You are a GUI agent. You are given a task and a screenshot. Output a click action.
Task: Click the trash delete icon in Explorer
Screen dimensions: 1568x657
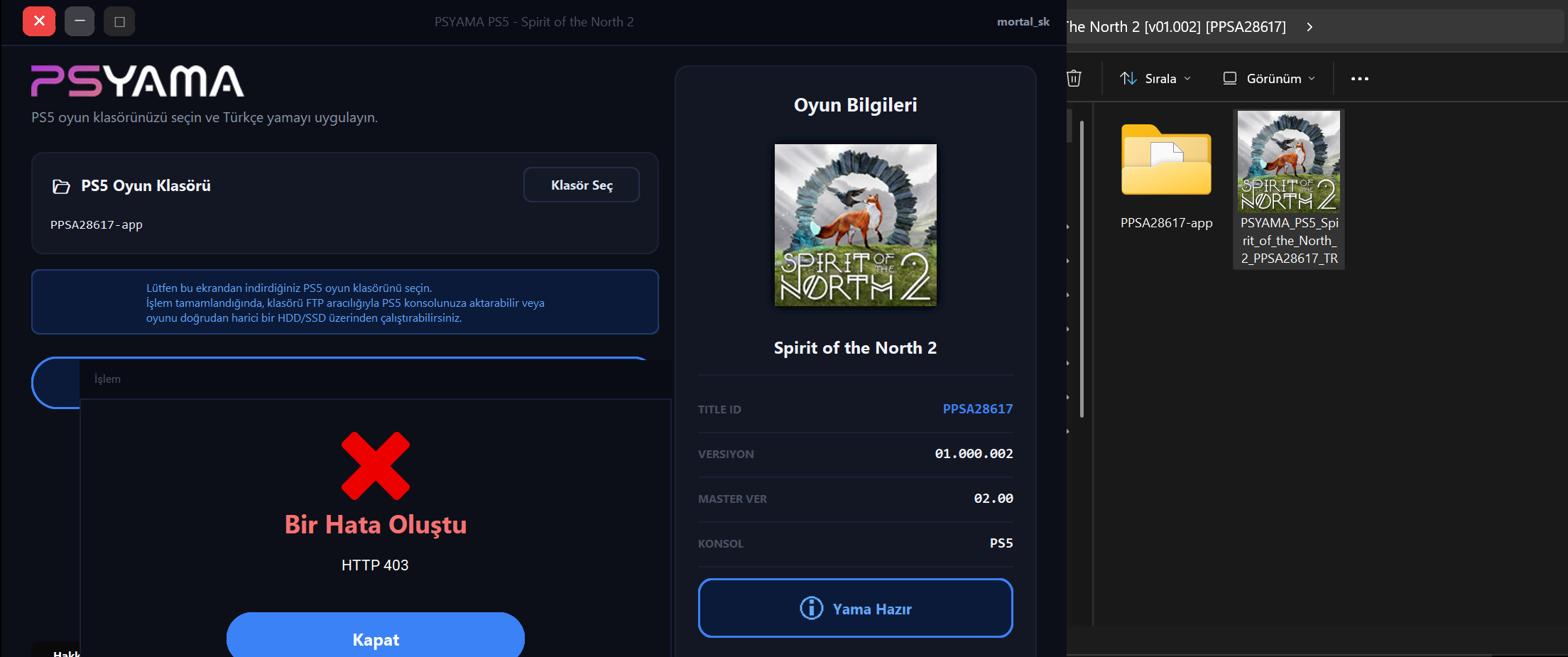[1074, 78]
